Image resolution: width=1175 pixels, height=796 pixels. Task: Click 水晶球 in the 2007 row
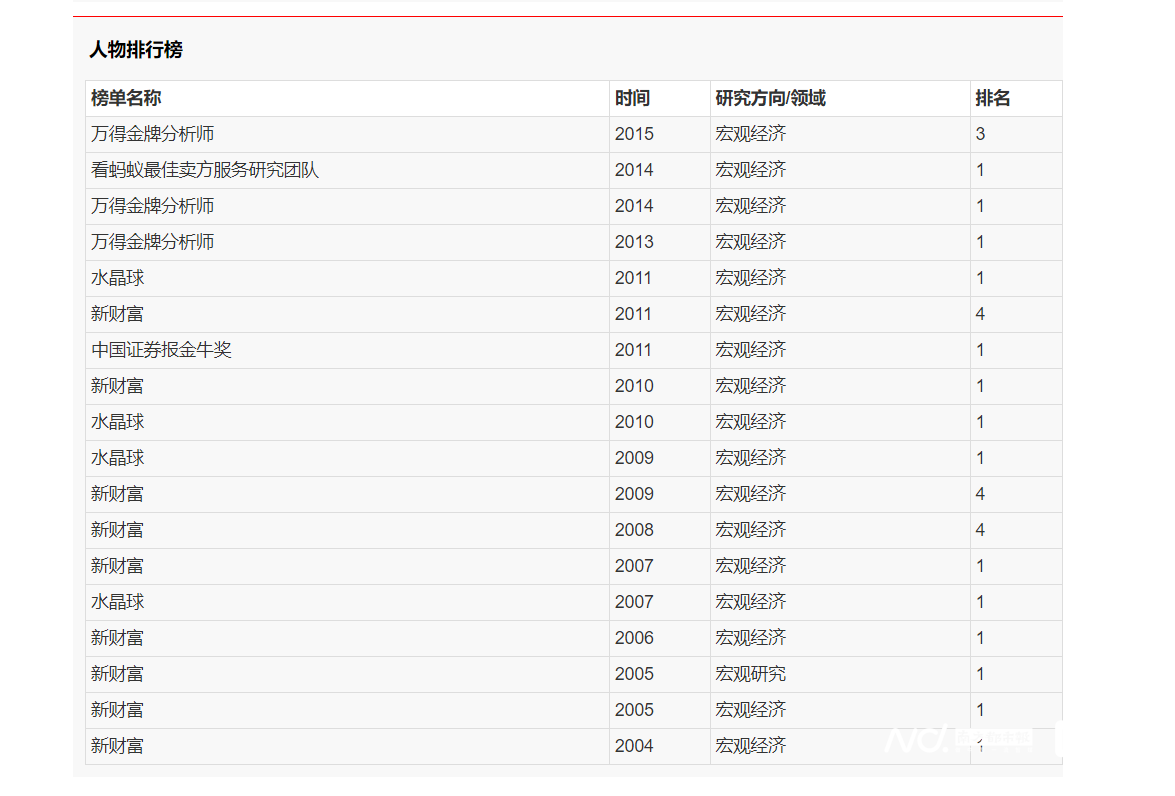click(117, 602)
